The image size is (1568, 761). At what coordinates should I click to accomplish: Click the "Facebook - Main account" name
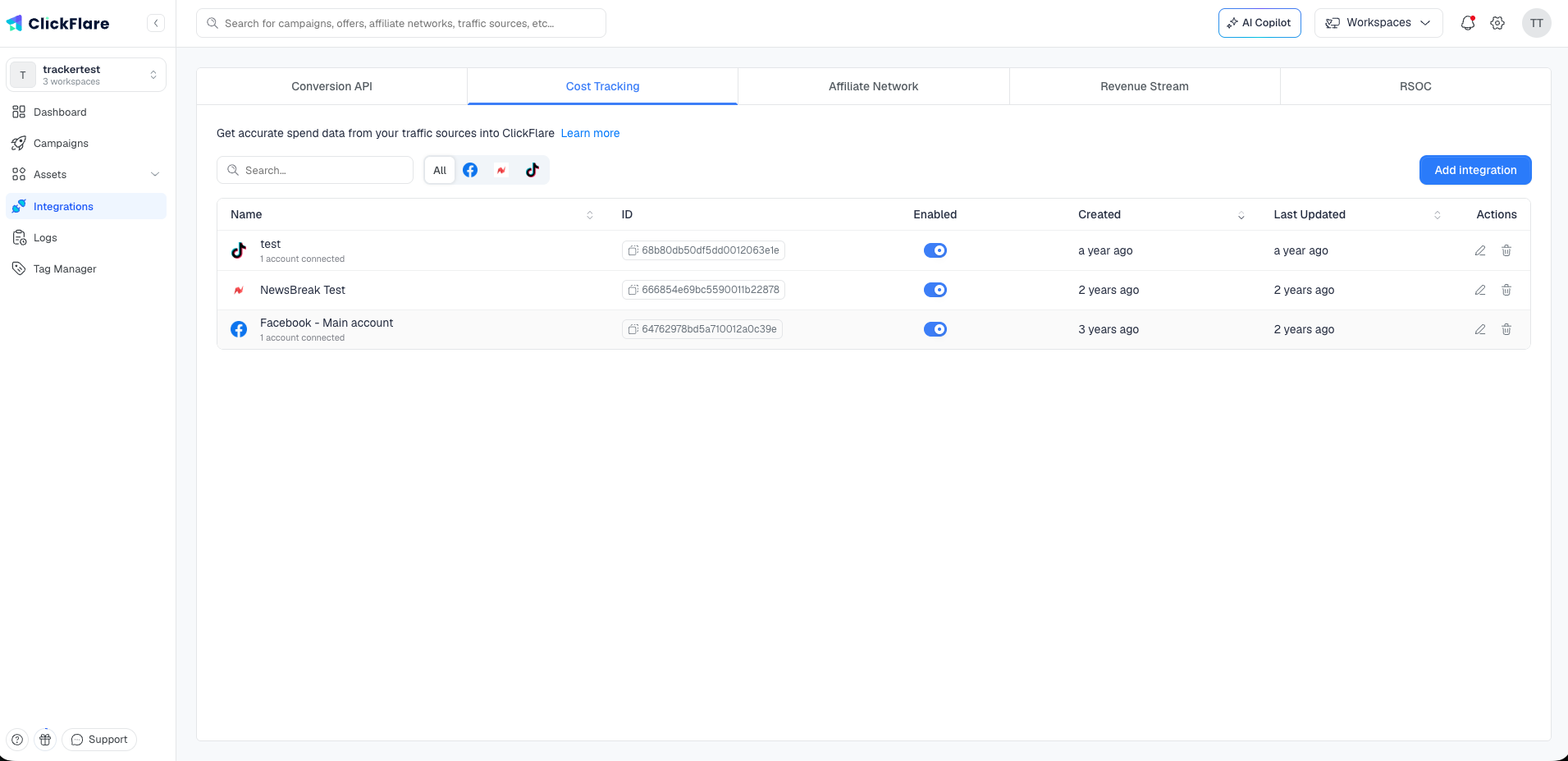click(327, 323)
